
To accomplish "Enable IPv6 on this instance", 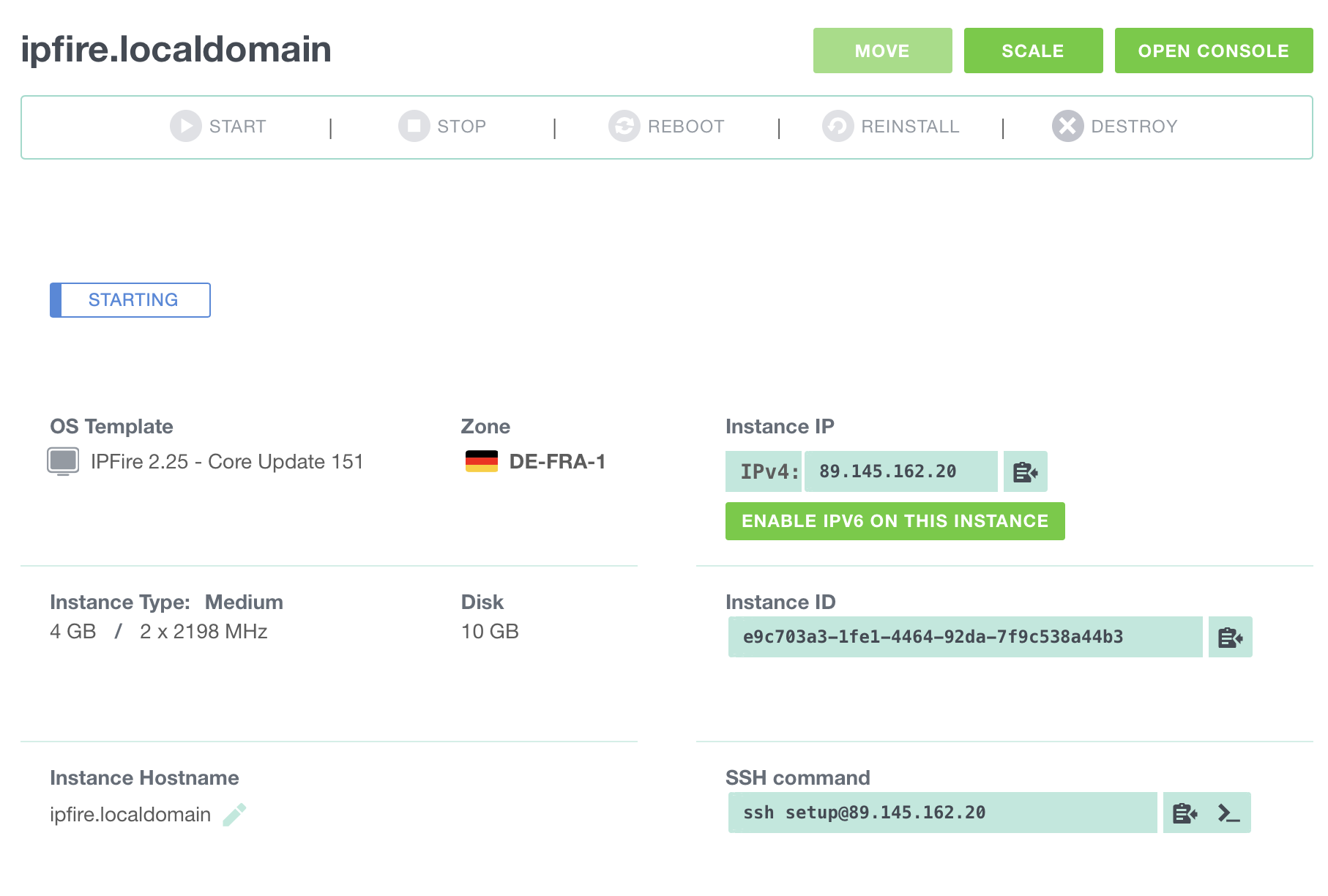I will (895, 521).
